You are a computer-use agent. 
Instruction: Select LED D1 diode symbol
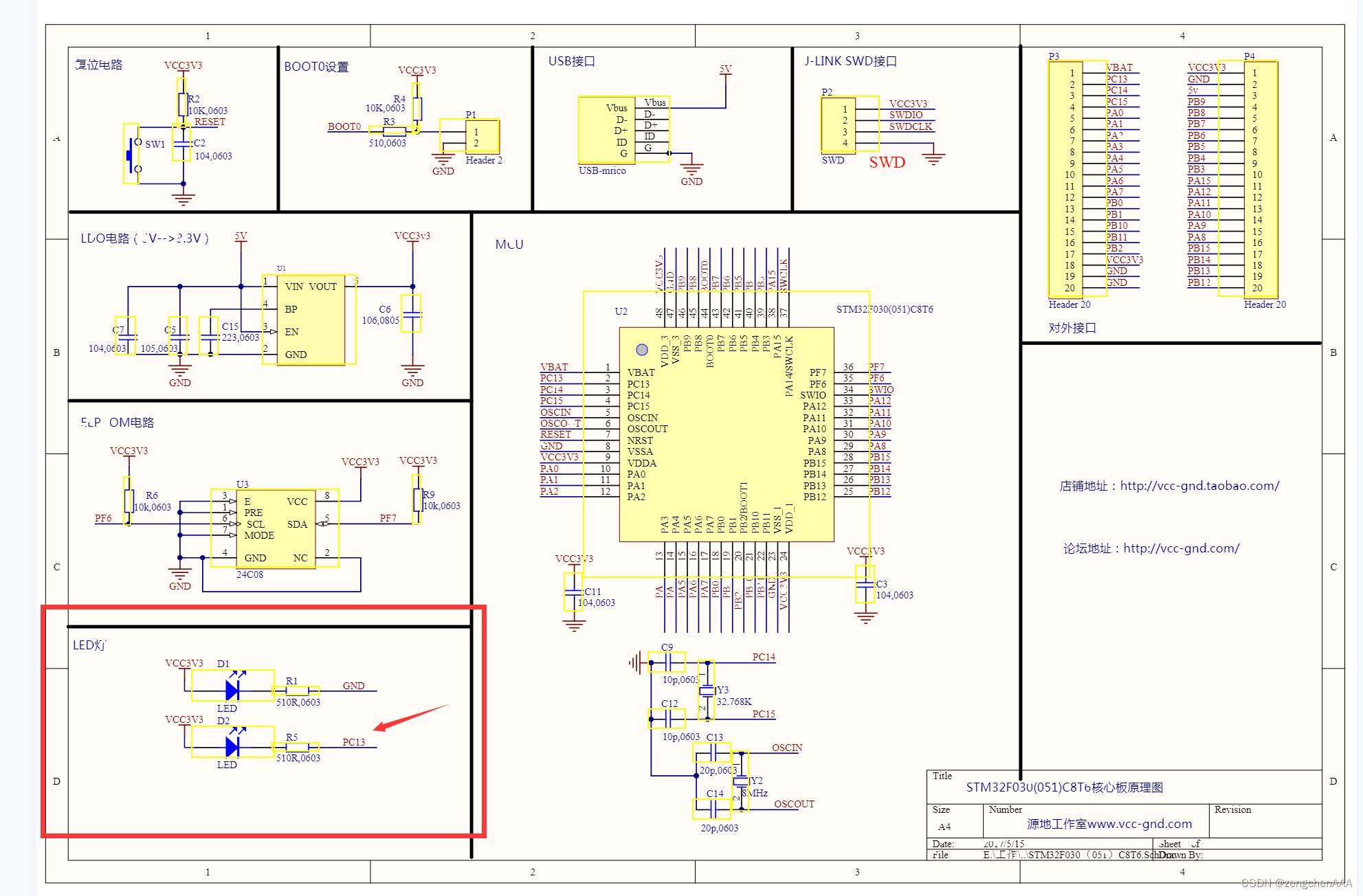coord(232,686)
